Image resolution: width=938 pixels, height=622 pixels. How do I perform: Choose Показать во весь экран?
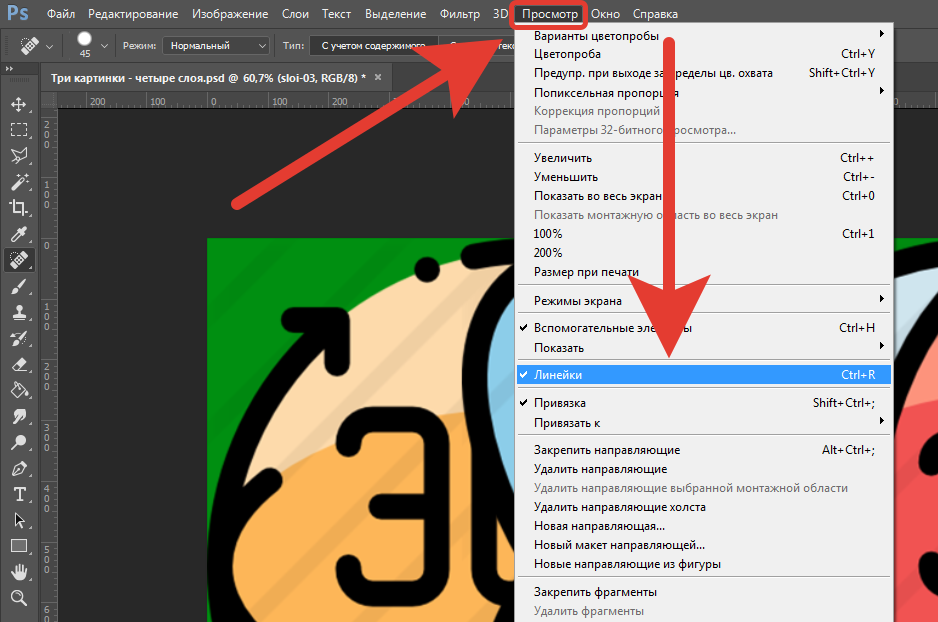704,196
